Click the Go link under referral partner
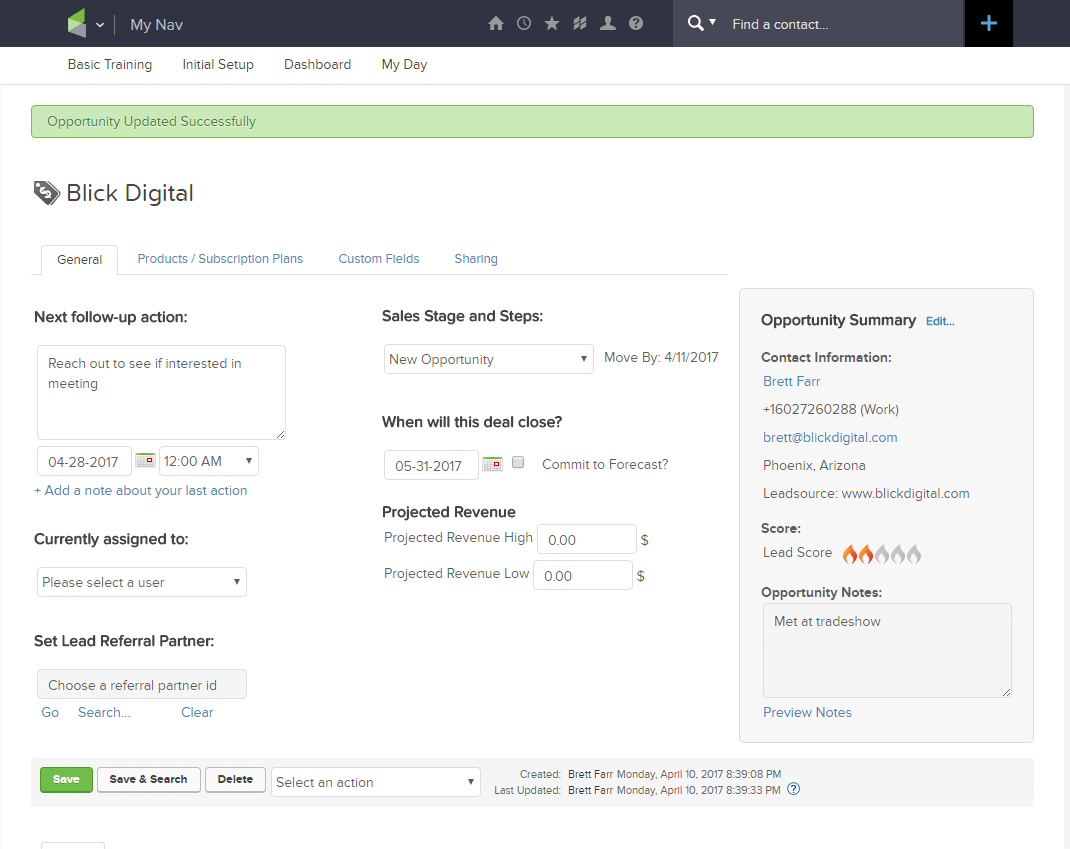The image size is (1070, 849). click(x=50, y=713)
